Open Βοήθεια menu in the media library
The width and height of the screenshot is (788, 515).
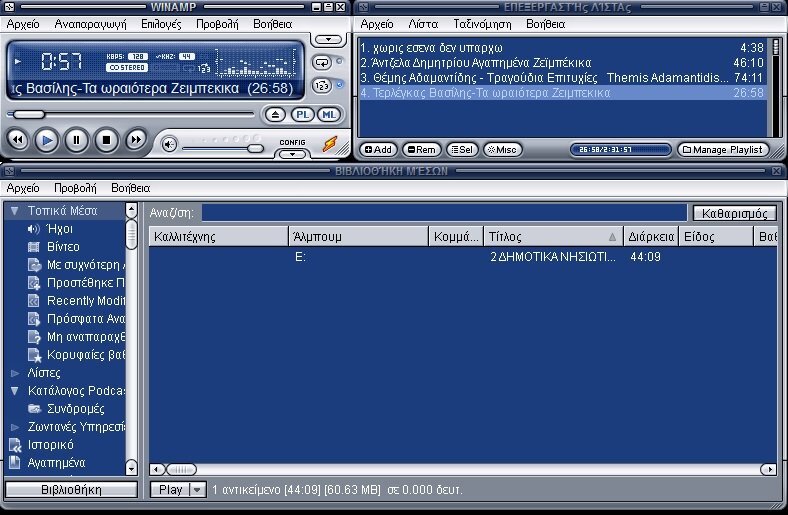[x=131, y=188]
